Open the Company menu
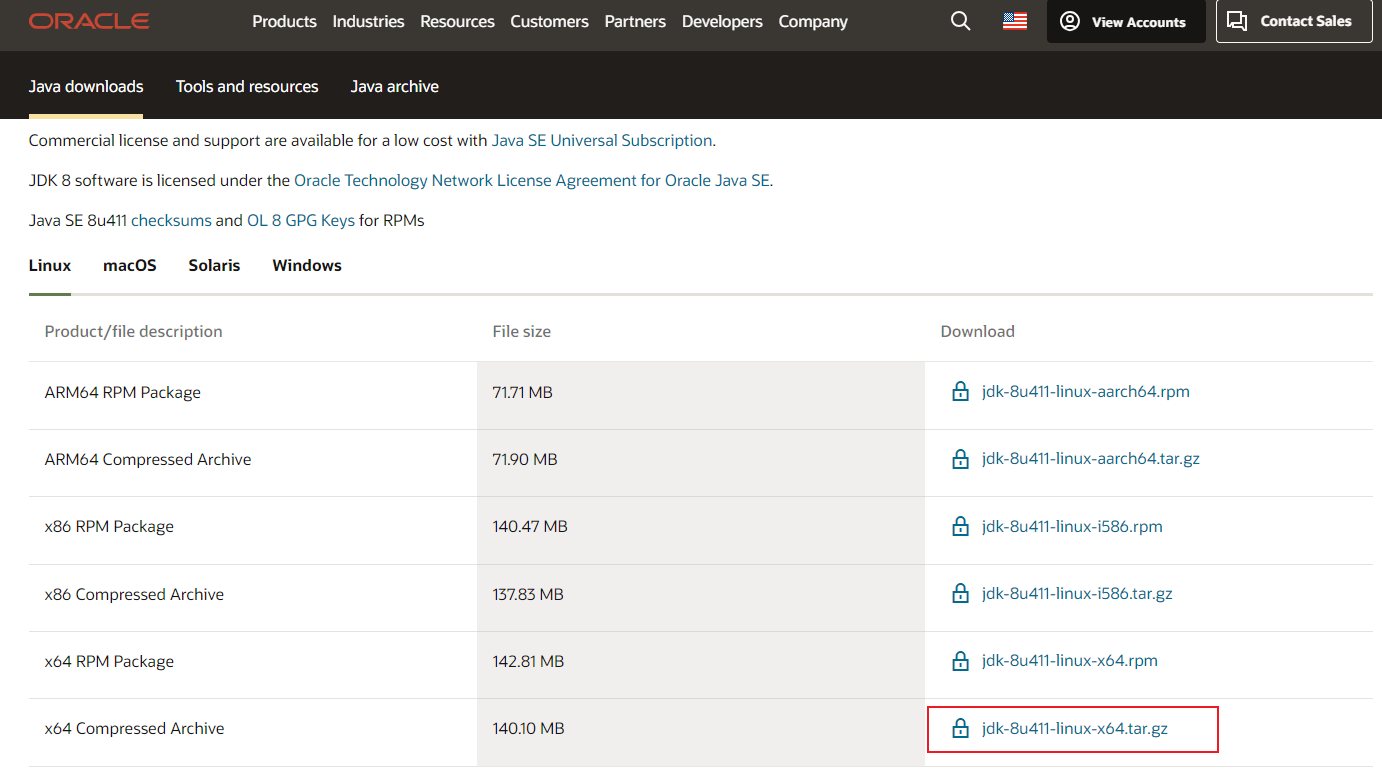 tap(813, 21)
